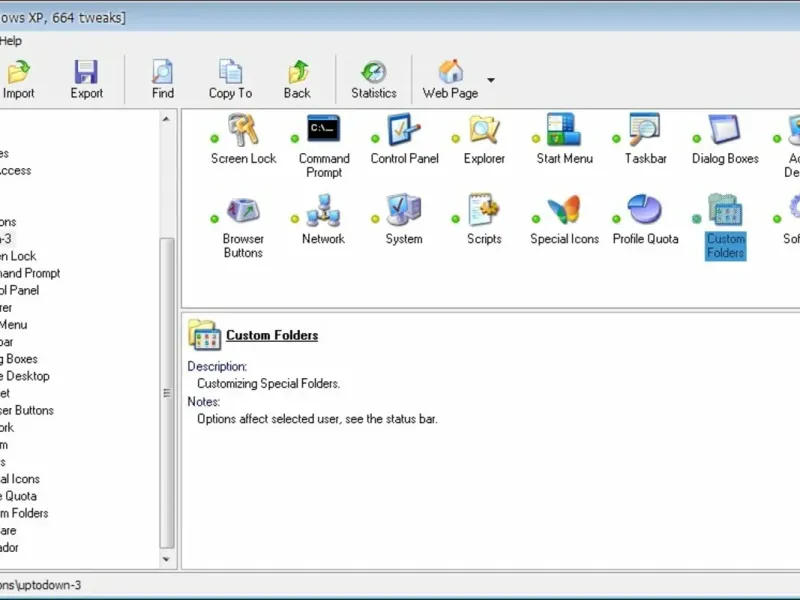Click the Import toolbar icon
800x600 pixels.
coord(18,72)
